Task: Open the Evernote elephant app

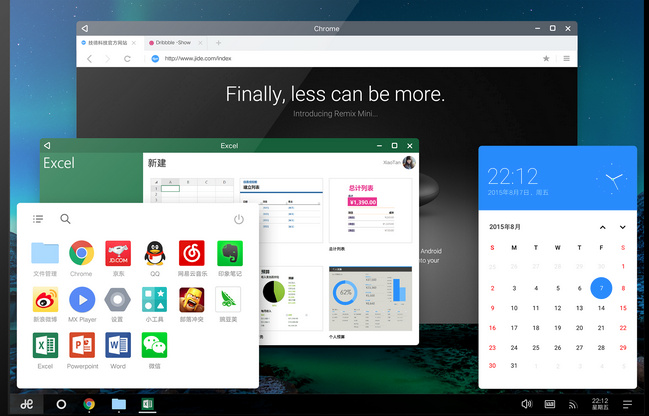Action: (228, 253)
